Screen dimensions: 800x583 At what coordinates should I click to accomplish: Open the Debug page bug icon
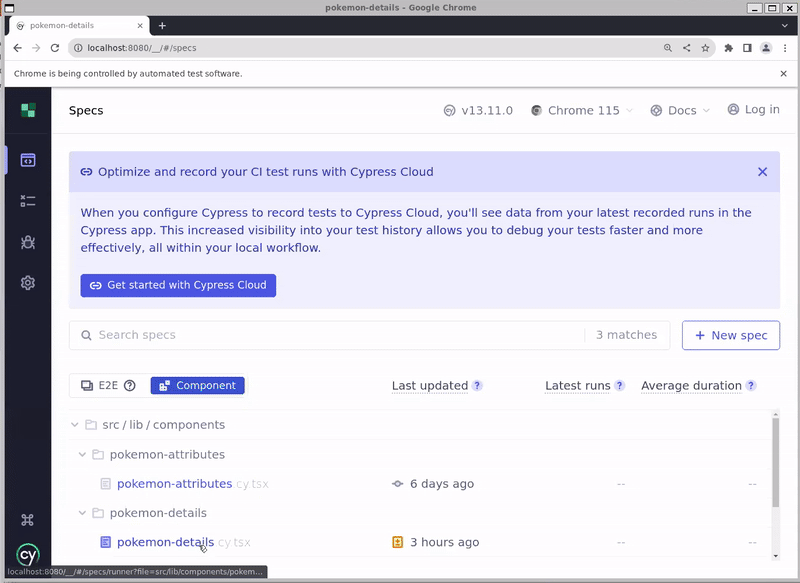pyautogui.click(x=28, y=242)
